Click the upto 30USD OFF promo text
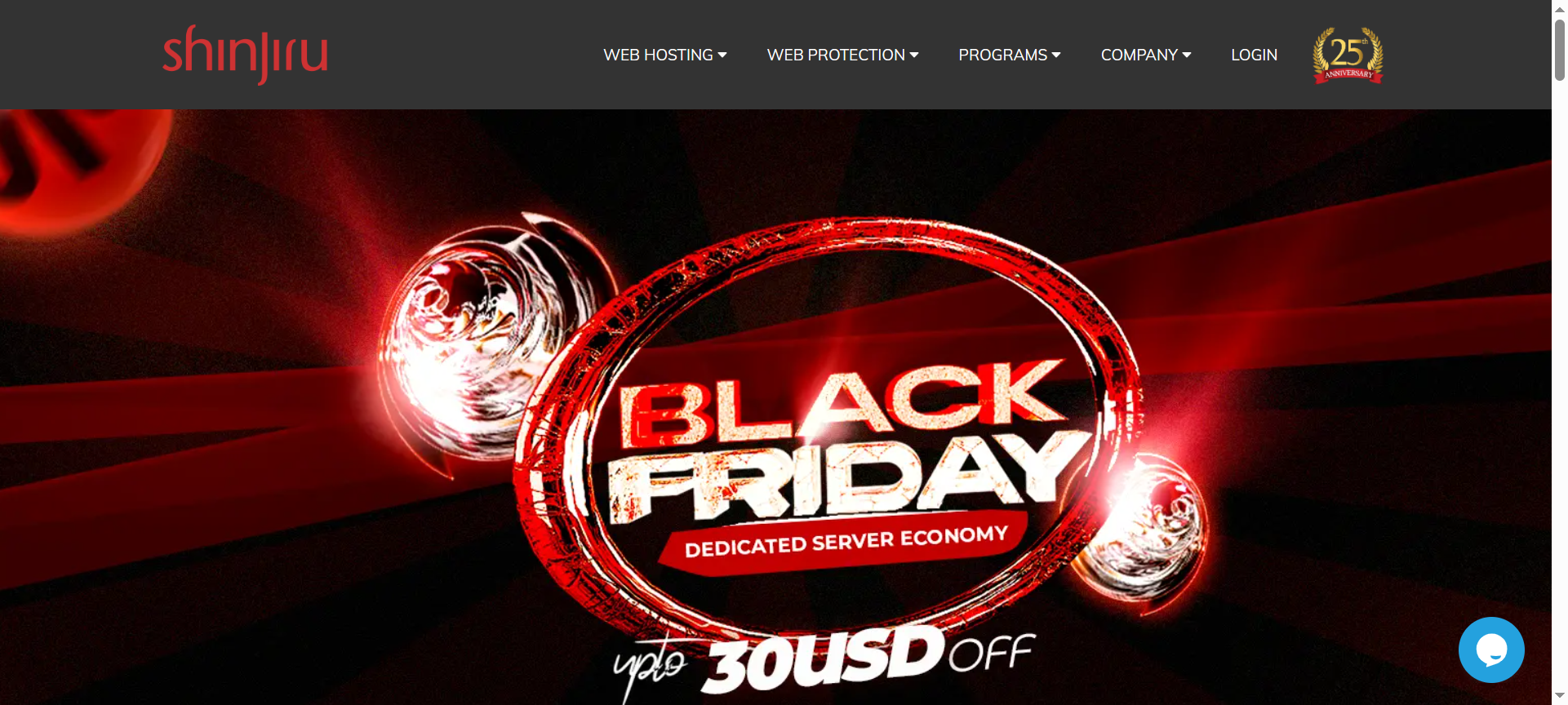1568x705 pixels. click(824, 661)
